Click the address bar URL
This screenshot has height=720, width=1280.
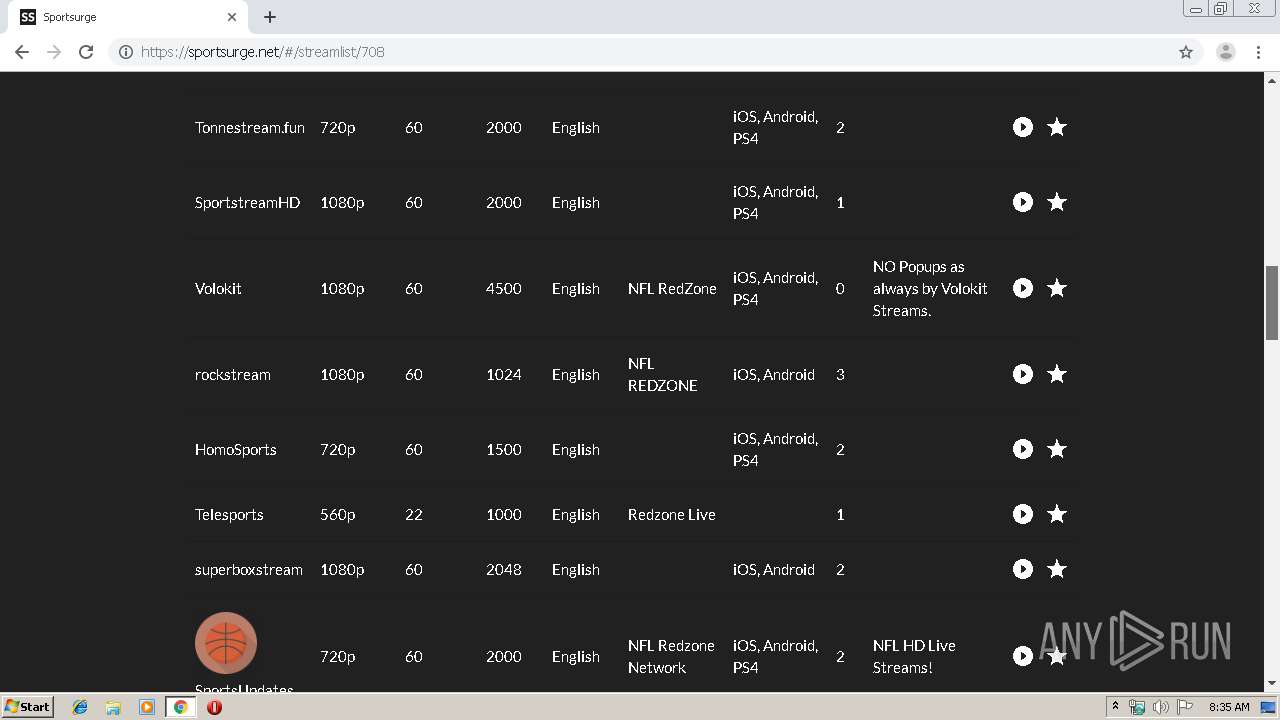pos(263,52)
